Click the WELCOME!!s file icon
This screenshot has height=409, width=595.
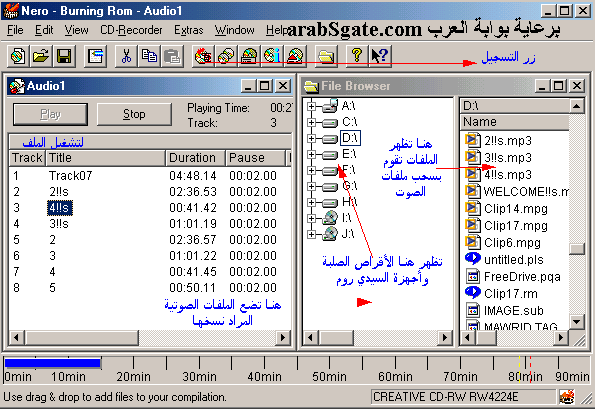[x=472, y=191]
